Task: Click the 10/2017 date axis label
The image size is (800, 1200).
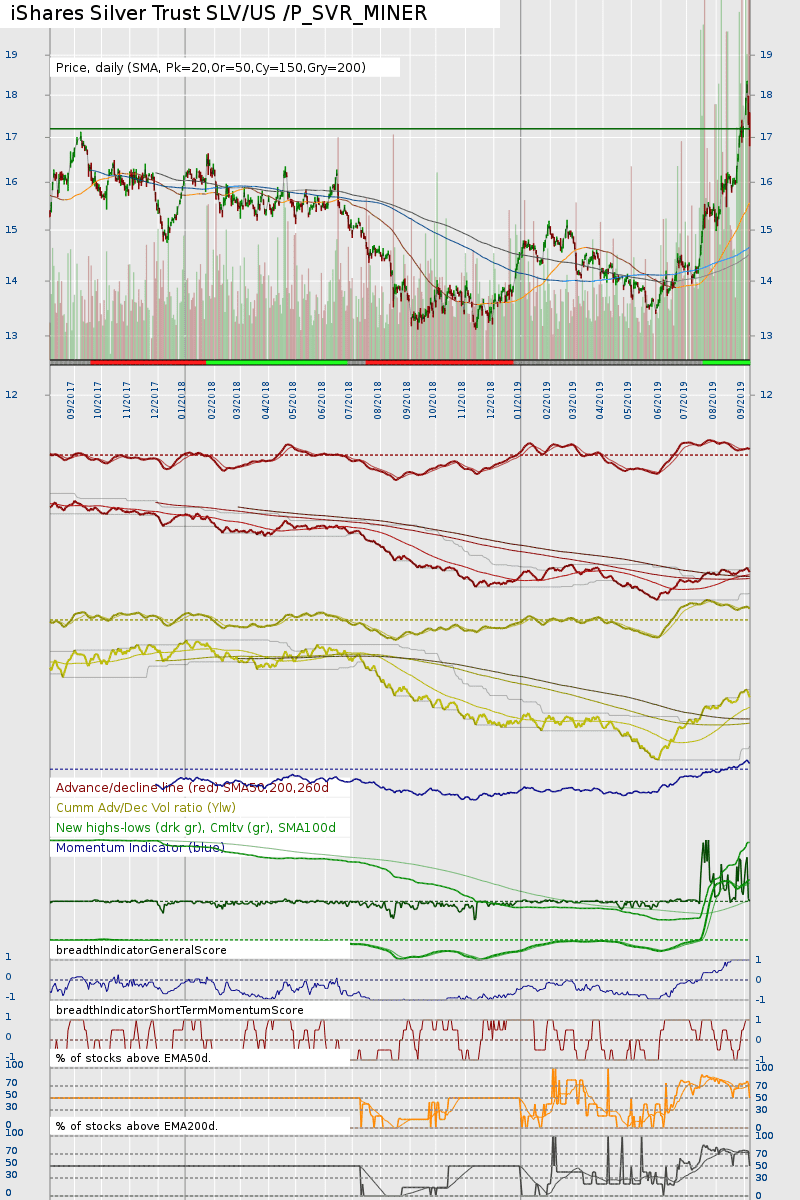Action: coord(99,399)
